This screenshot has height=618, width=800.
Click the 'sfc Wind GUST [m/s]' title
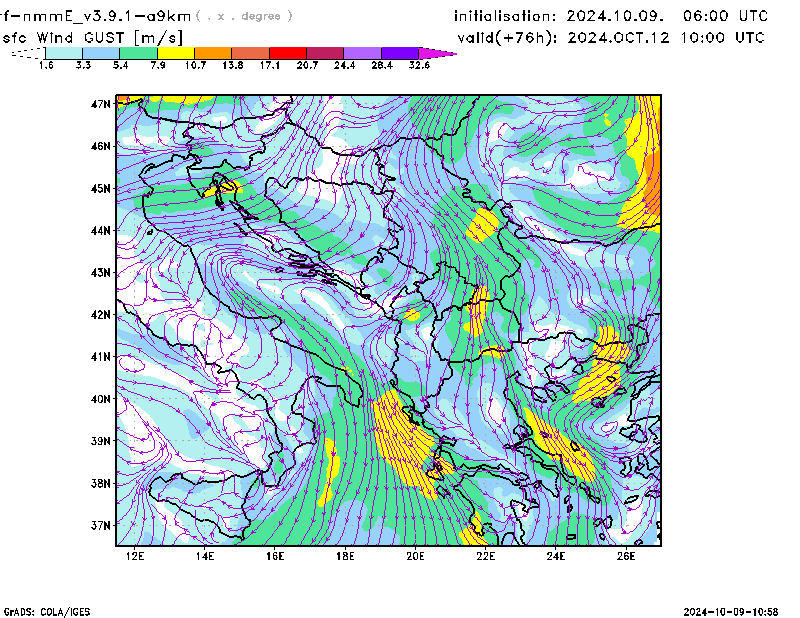pos(92,38)
